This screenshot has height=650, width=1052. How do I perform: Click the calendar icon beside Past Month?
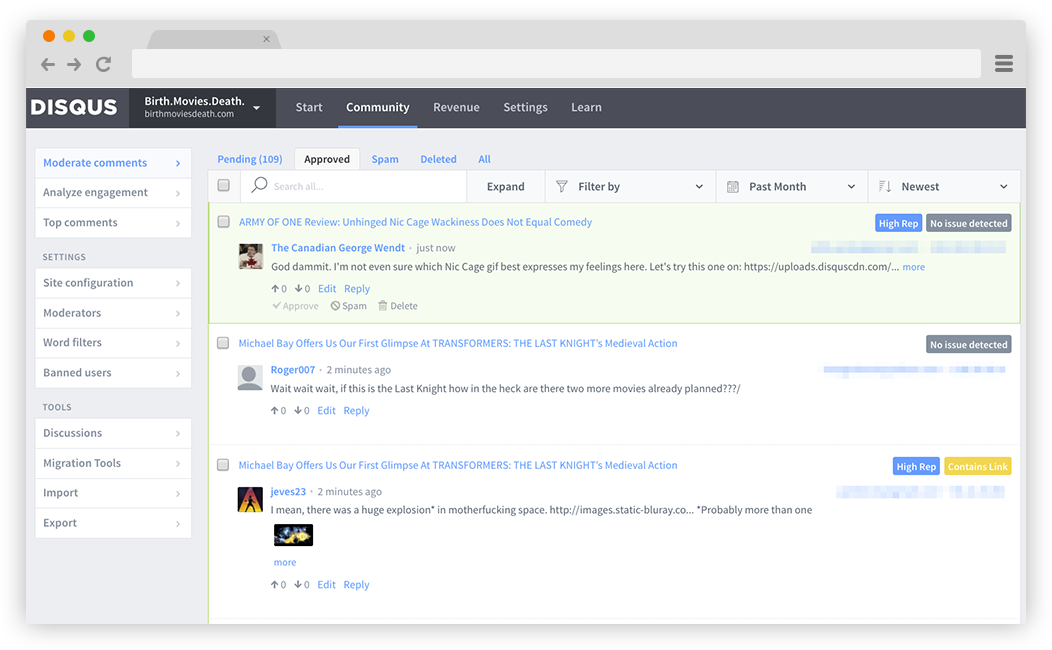733,186
